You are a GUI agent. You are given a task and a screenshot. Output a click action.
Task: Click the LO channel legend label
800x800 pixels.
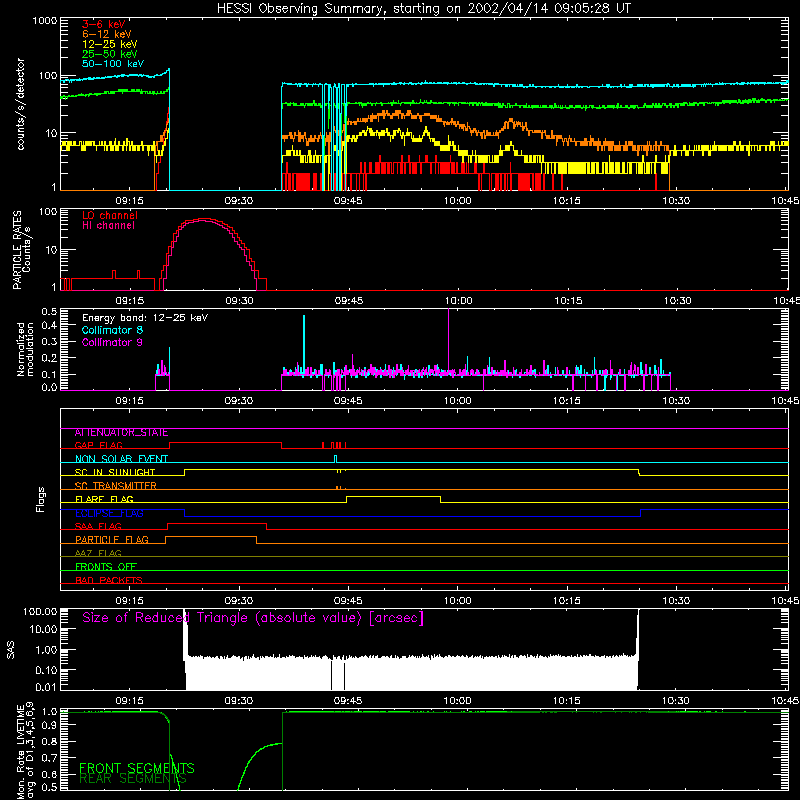click(110, 215)
